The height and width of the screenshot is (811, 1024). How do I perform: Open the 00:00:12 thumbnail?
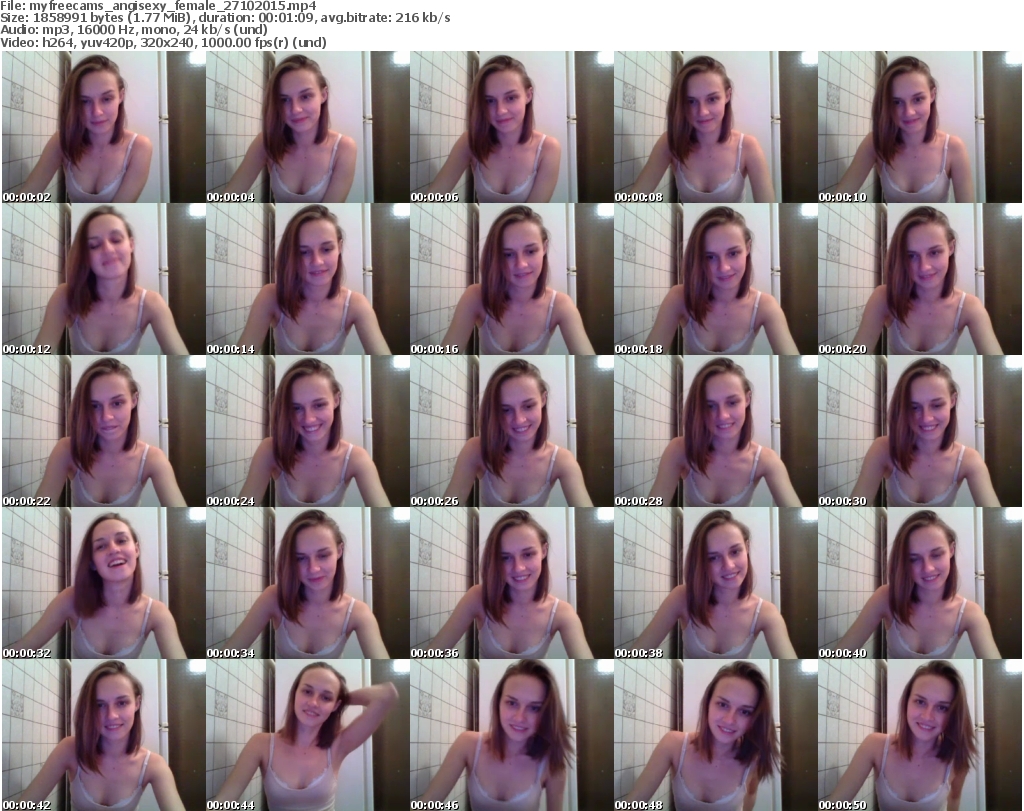(103, 279)
